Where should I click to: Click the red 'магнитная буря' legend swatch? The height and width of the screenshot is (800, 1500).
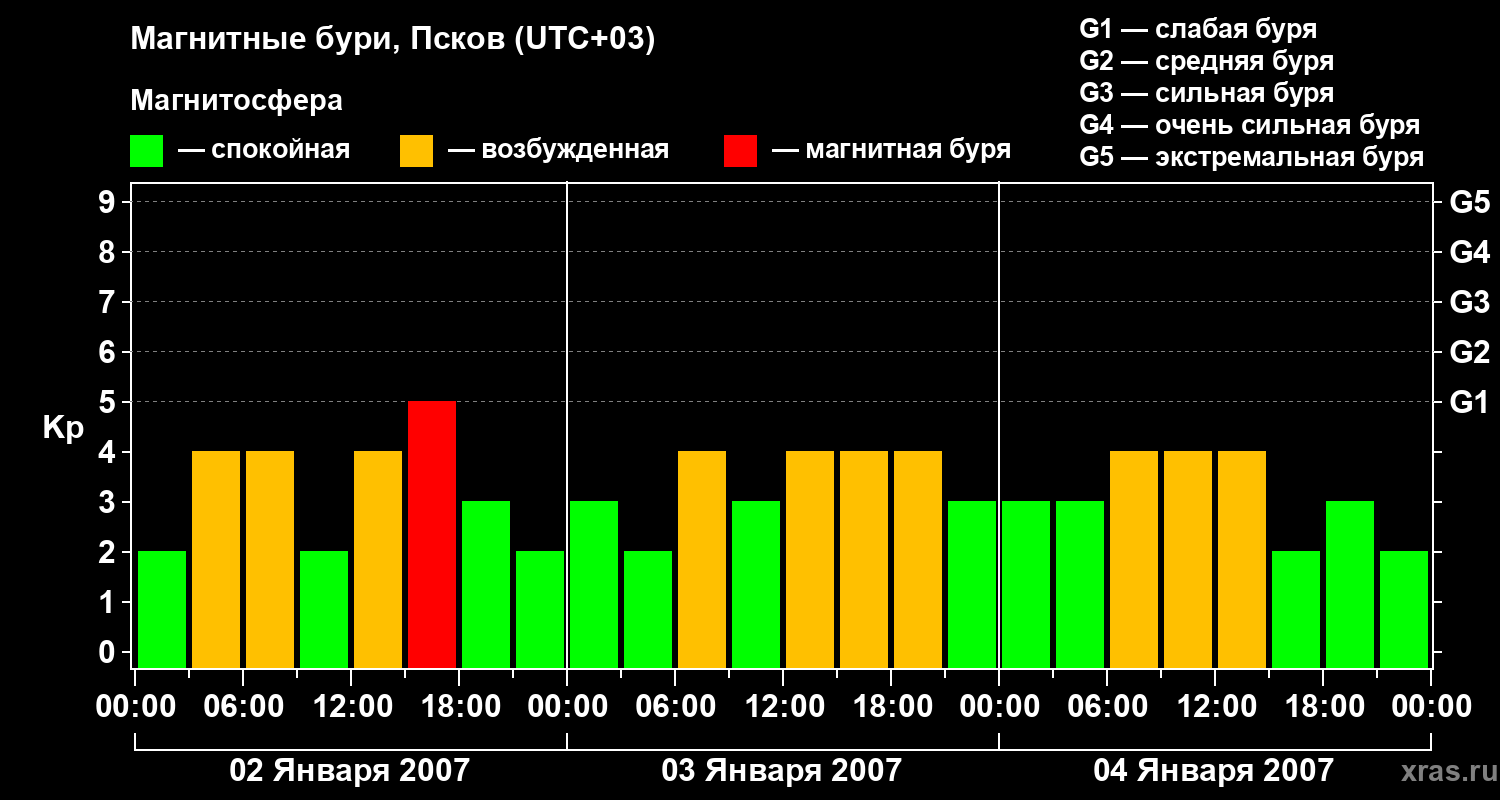click(x=740, y=151)
